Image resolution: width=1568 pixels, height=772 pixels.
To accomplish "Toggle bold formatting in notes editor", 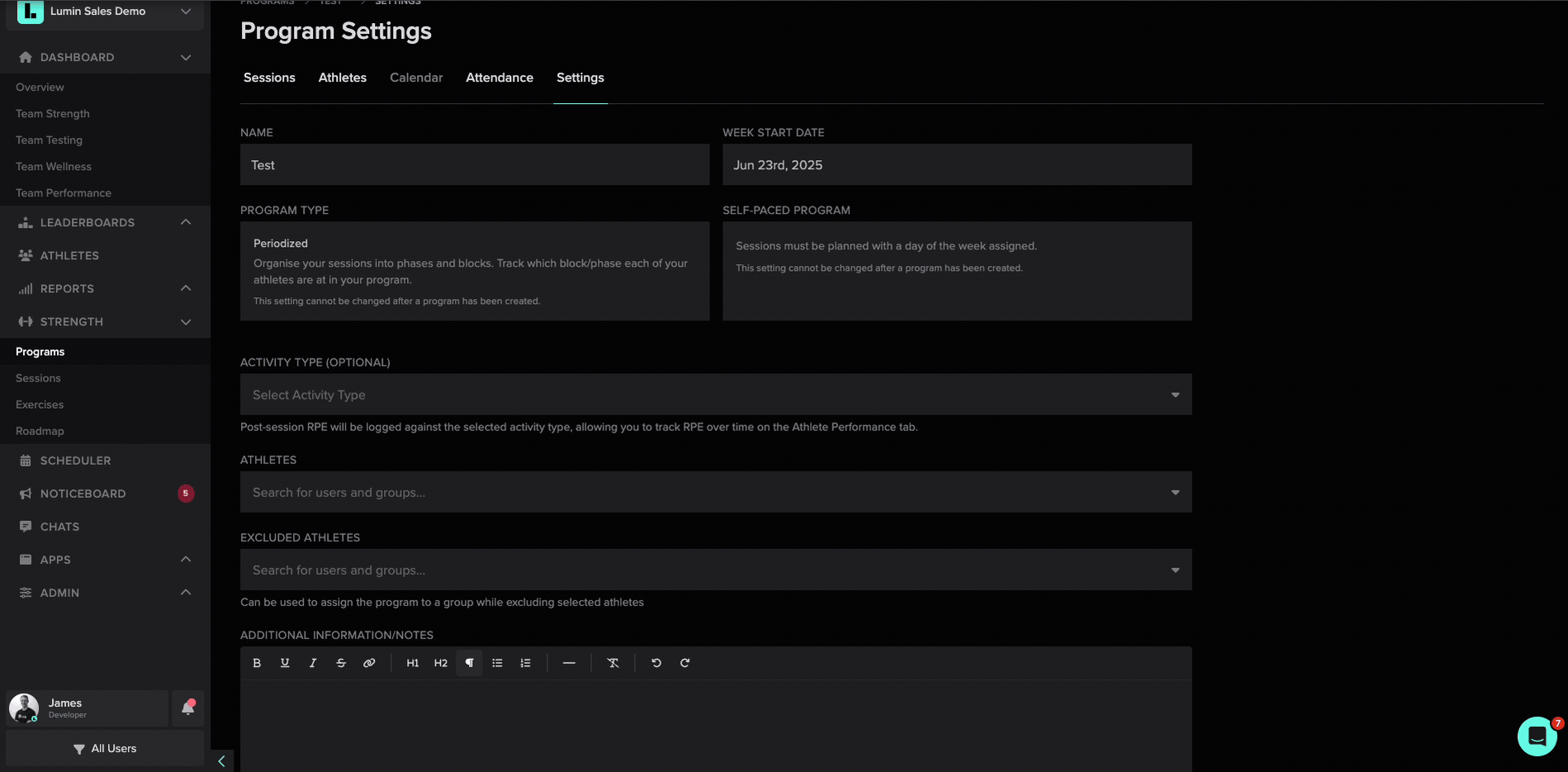I will coord(257,663).
